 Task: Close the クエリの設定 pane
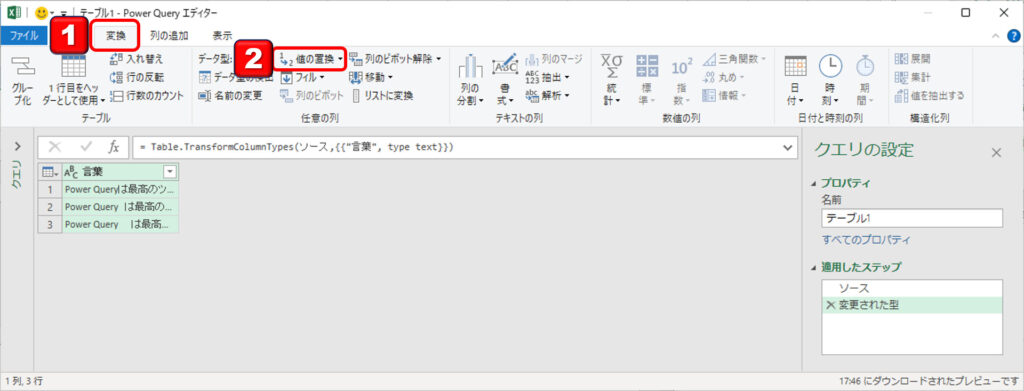click(x=996, y=153)
